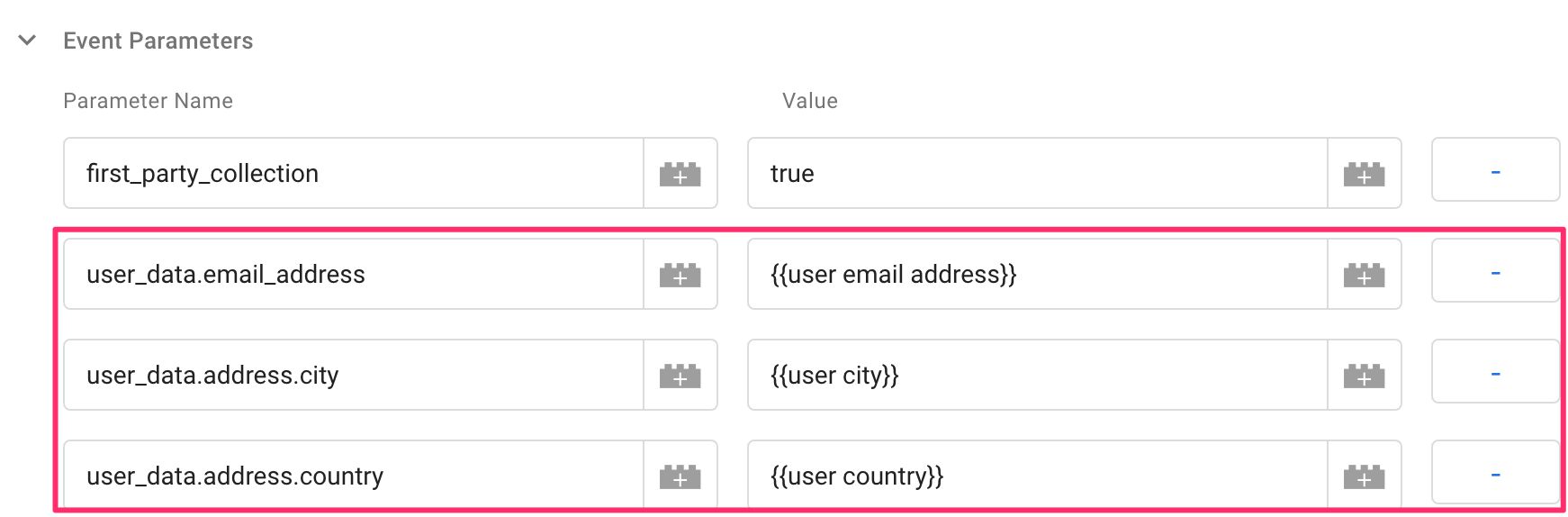Open variable picker for first_party_collection name
This screenshot has height=517, width=1568.
pyautogui.click(x=680, y=173)
